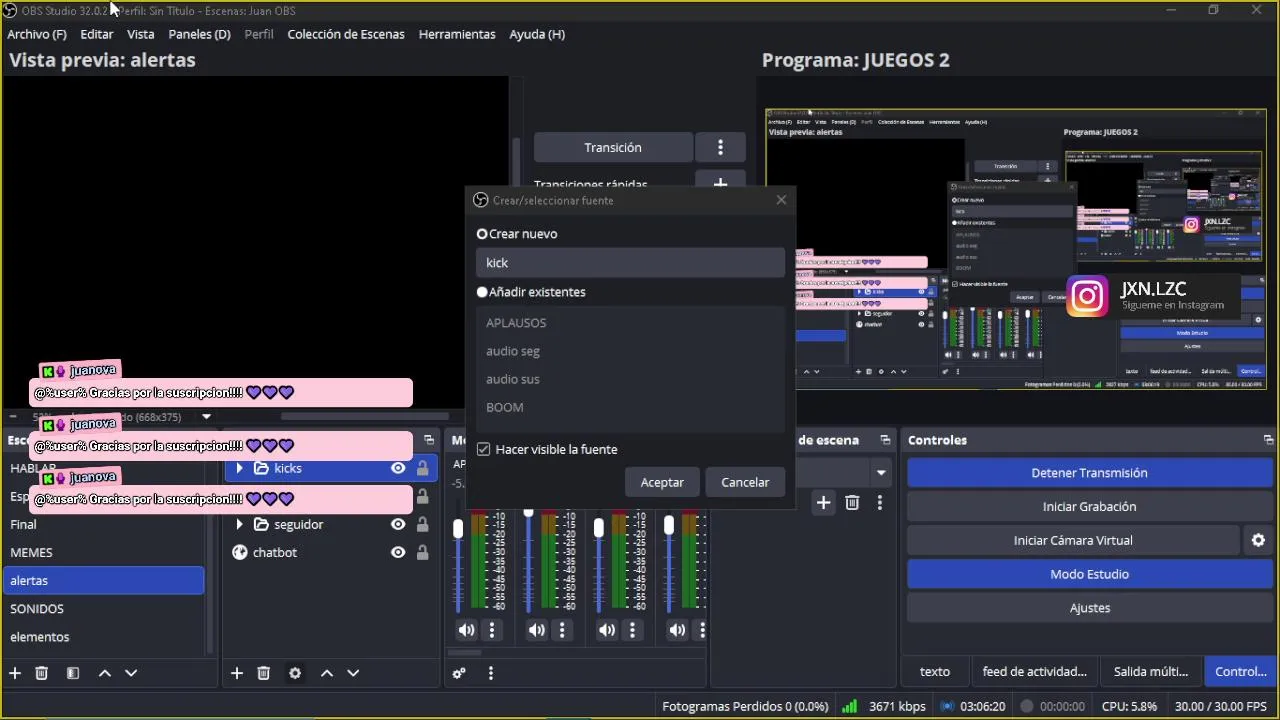Open advanced audio properties gears icon
The width and height of the screenshot is (1280, 720).
pyautogui.click(x=459, y=673)
